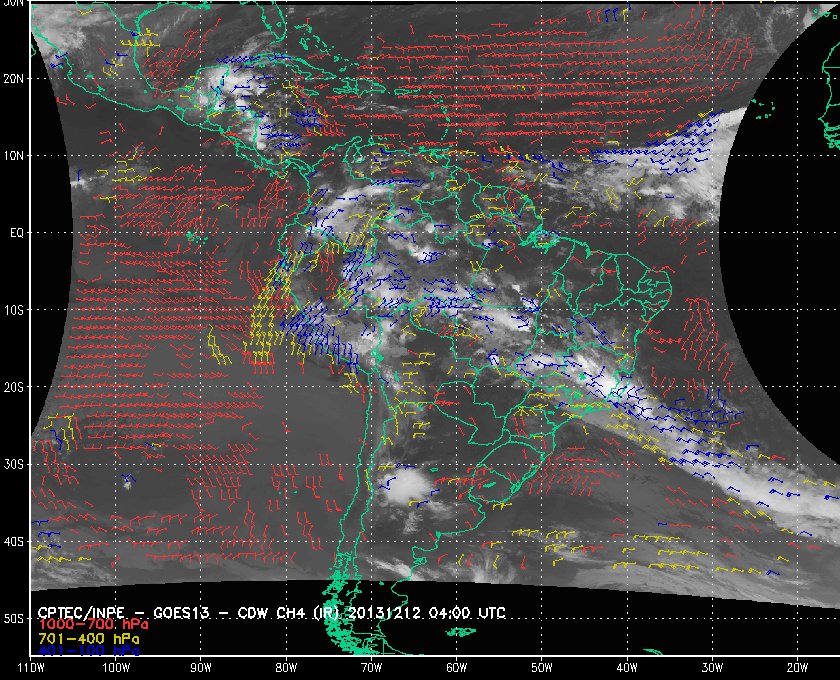The image size is (840, 680).
Task: Click the 20S latitude label
Action: (14, 387)
